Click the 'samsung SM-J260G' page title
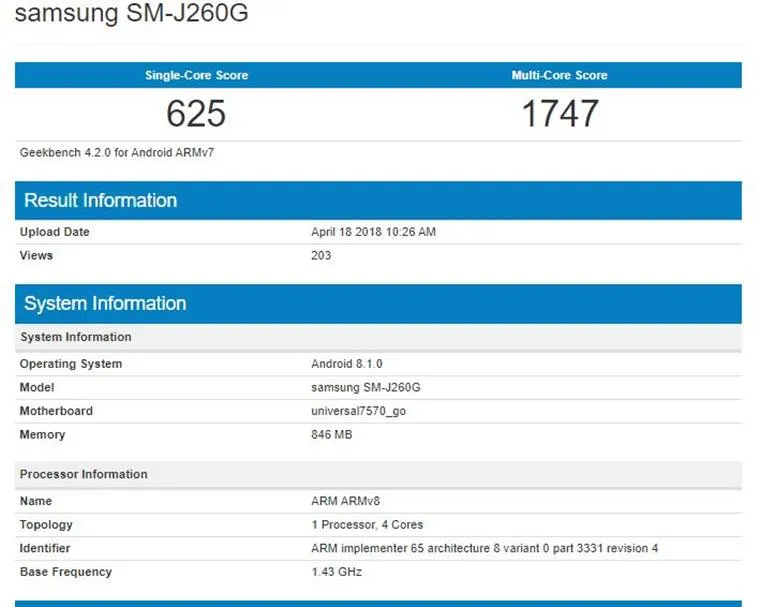The image size is (759, 607). pyautogui.click(x=132, y=13)
